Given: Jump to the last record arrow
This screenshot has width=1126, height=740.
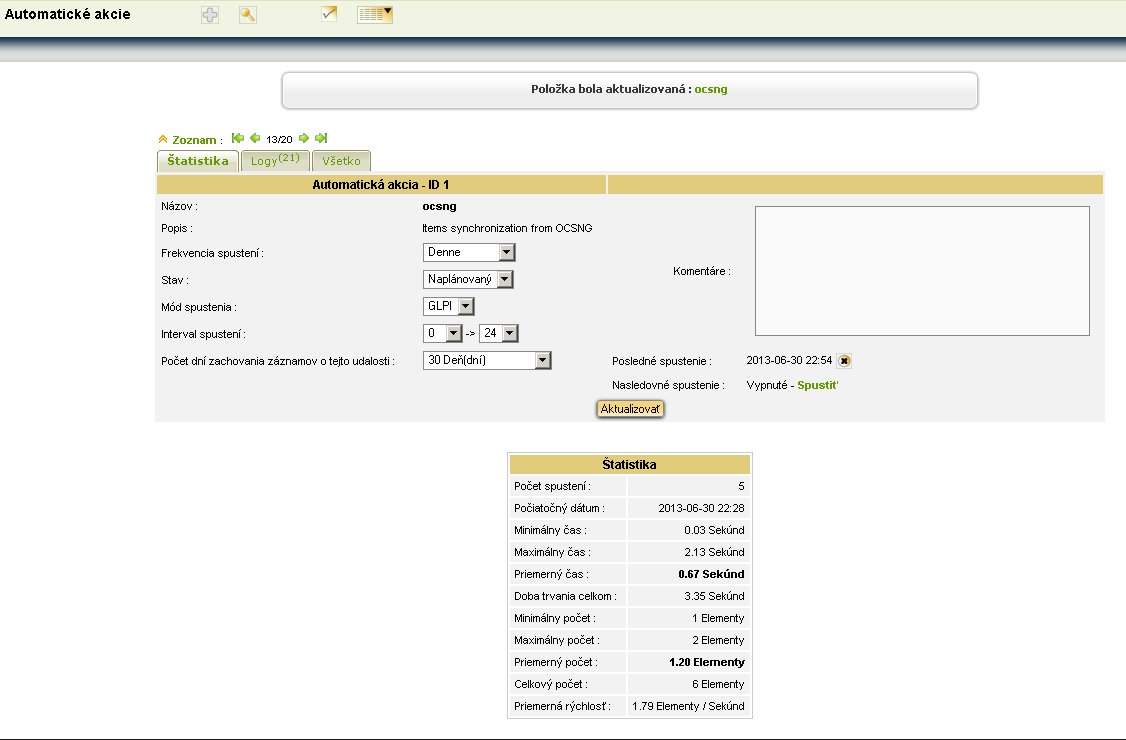Looking at the screenshot, I should pos(321,138).
